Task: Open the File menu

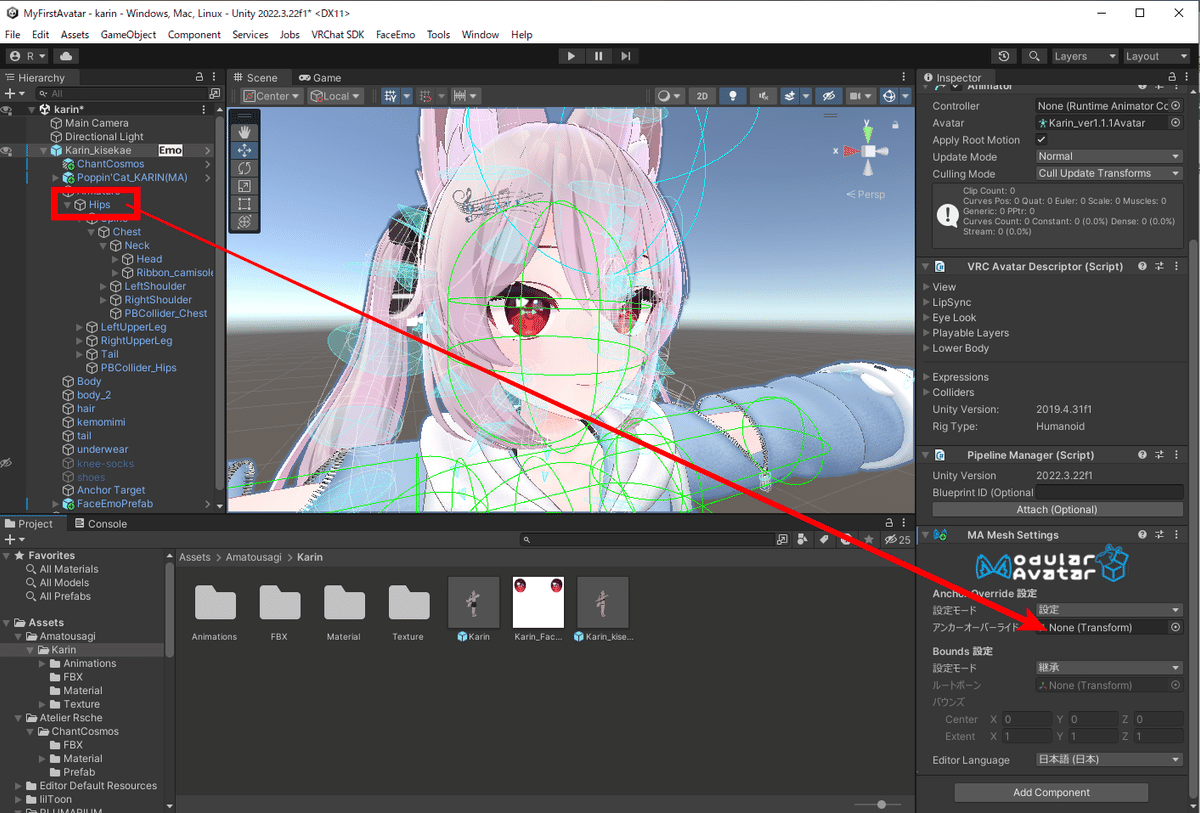Action: [12, 34]
